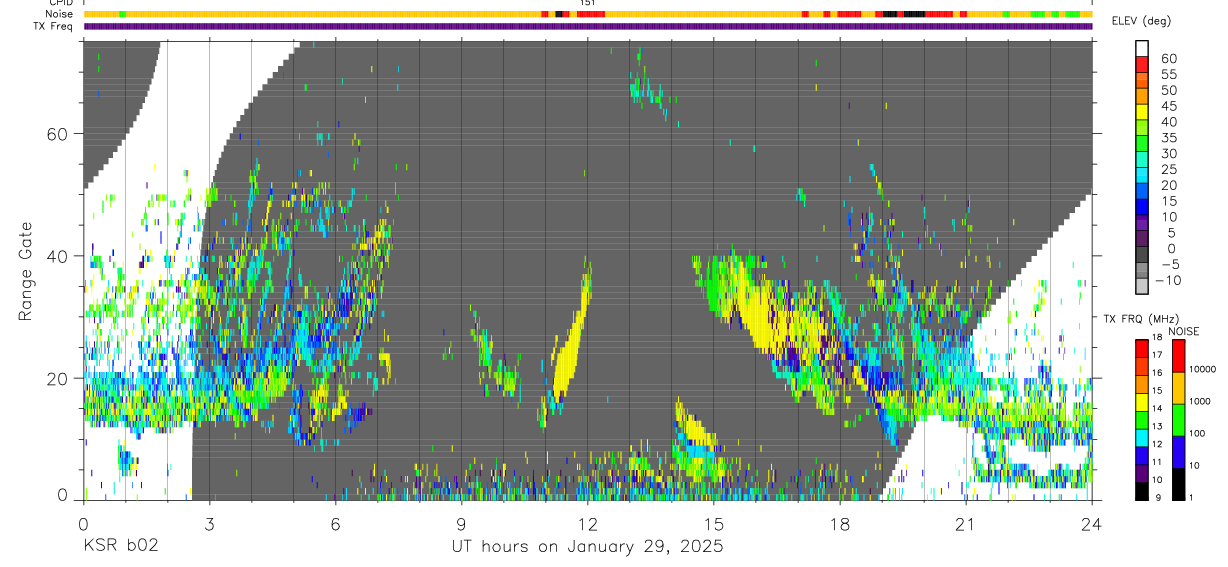The width and height of the screenshot is (1228, 567).
Task: Click the '15' tick on the UT hours axis
Action: pos(713,523)
